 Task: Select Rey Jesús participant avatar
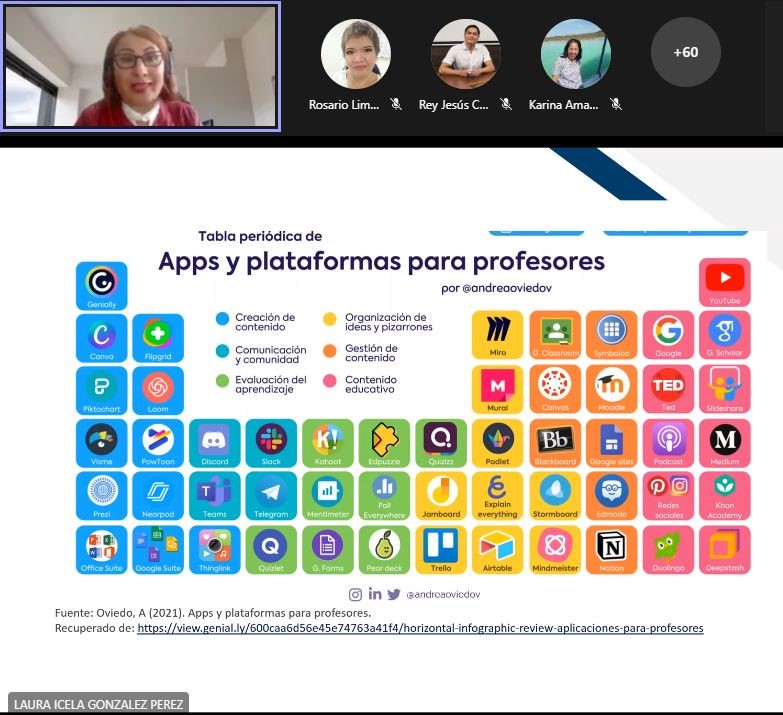point(465,54)
